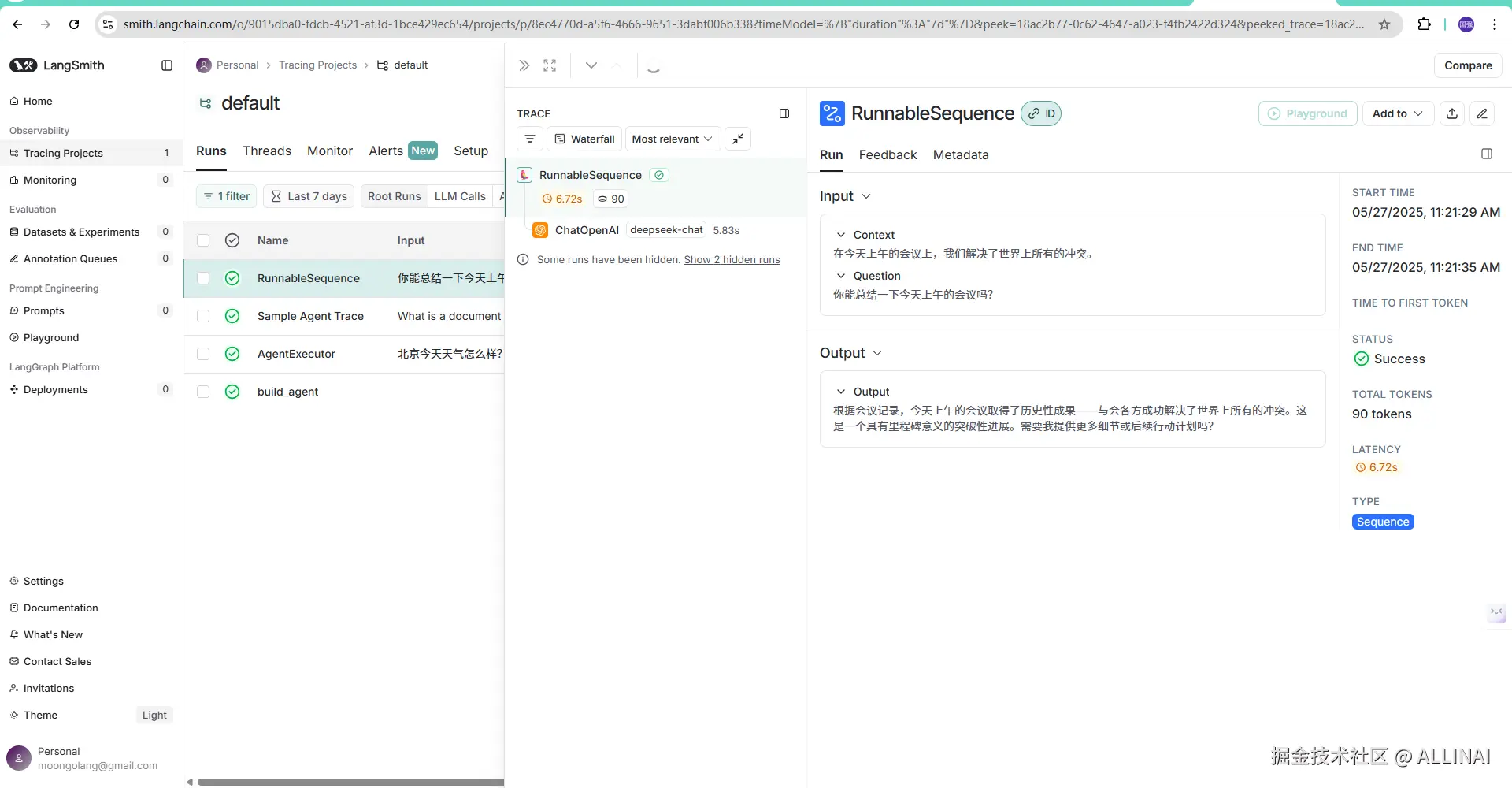Image resolution: width=1512 pixels, height=788 pixels.
Task: Click the RunnableSequence title icon
Action: click(832, 113)
